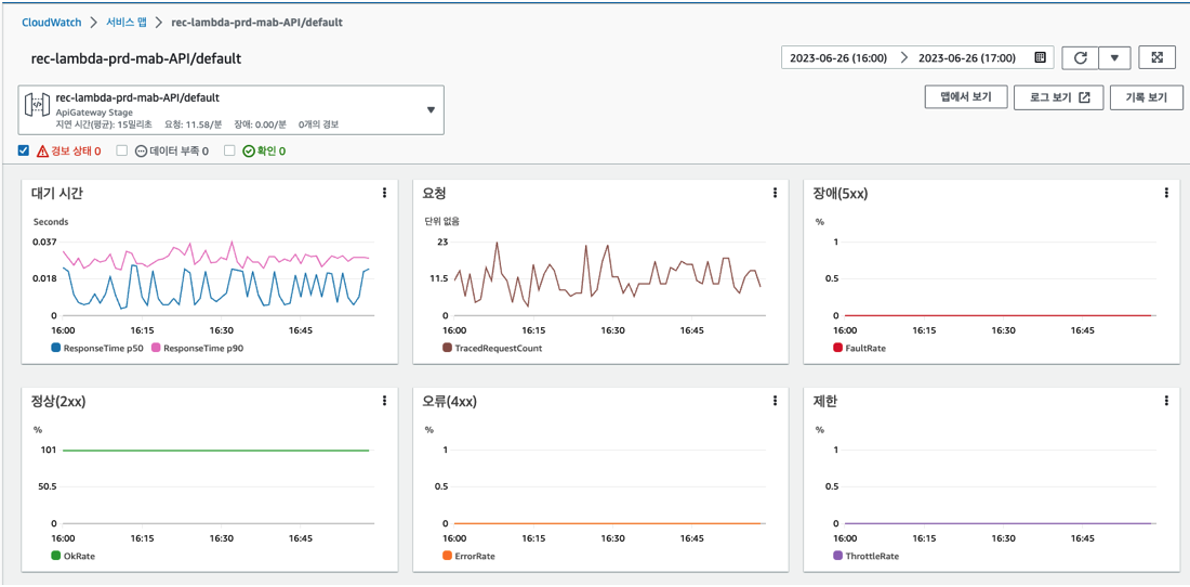
Task: Click the ThrottleRate purple legend swatch
Action: (x=837, y=556)
